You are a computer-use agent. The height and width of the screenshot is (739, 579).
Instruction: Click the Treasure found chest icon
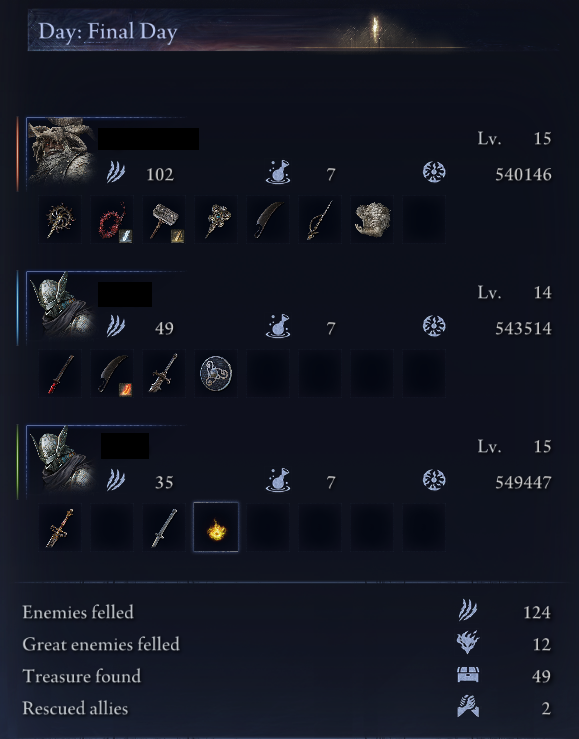coord(468,675)
